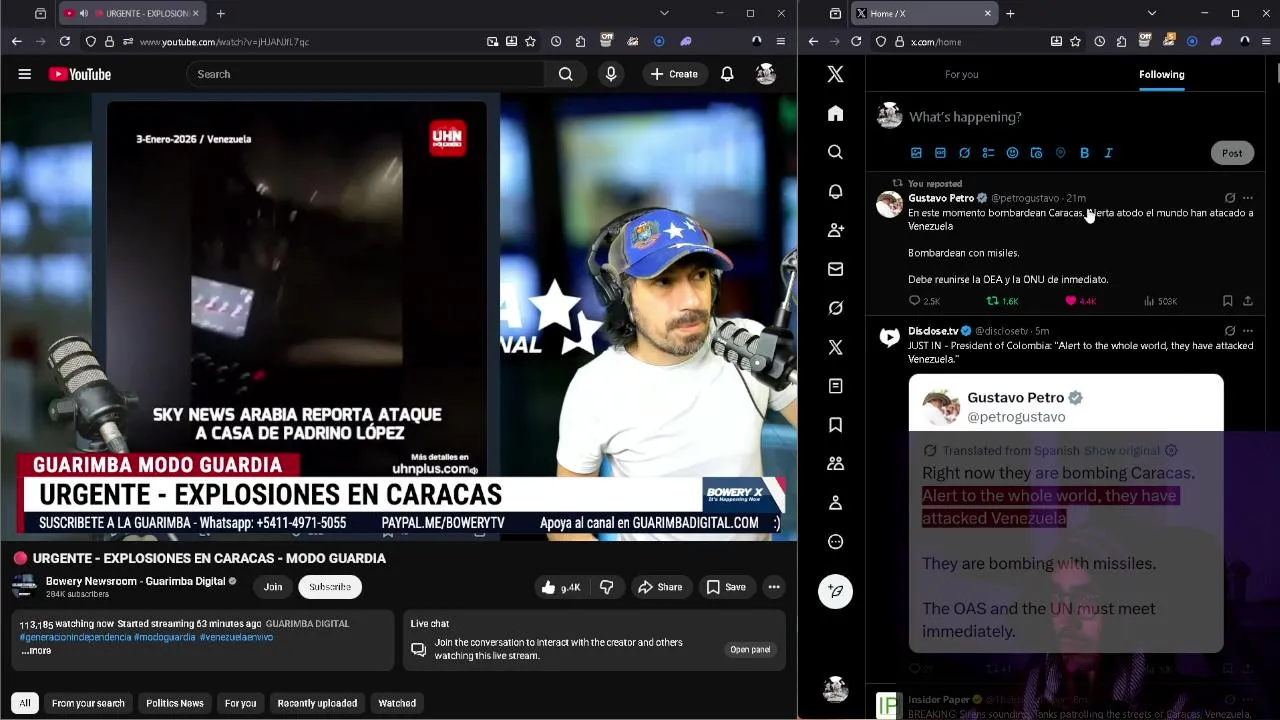Select the Watched filter chip
This screenshot has width=1280, height=720.
click(x=397, y=703)
